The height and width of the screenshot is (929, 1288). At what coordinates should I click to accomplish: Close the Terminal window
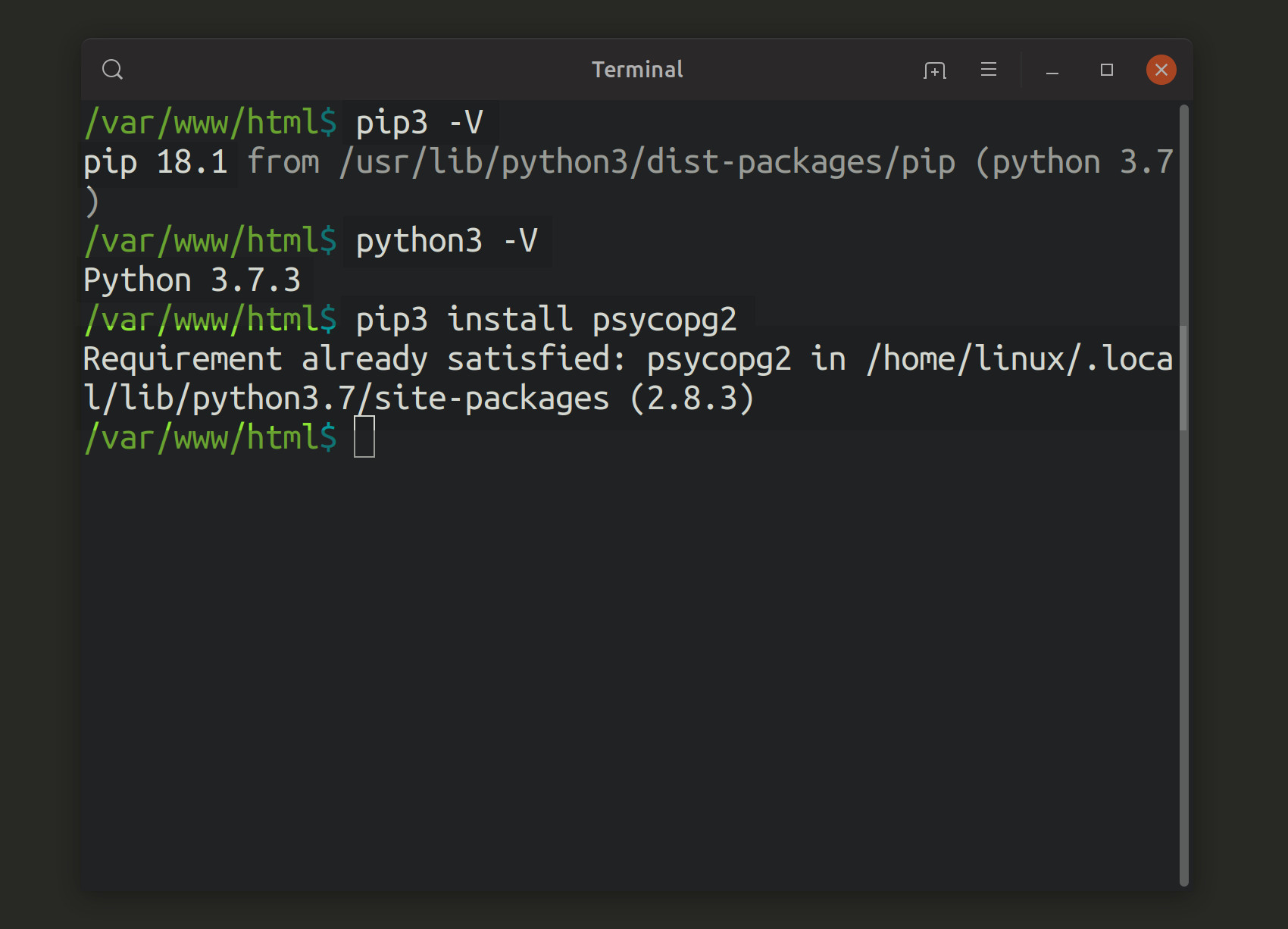point(1161,70)
